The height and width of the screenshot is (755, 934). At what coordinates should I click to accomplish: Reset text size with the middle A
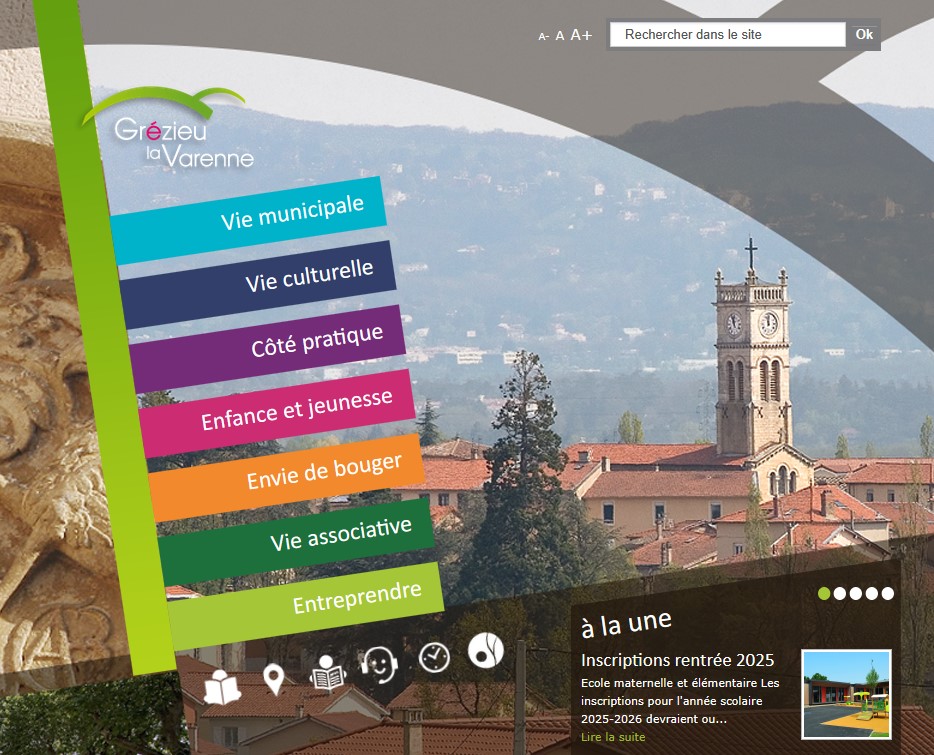559,36
